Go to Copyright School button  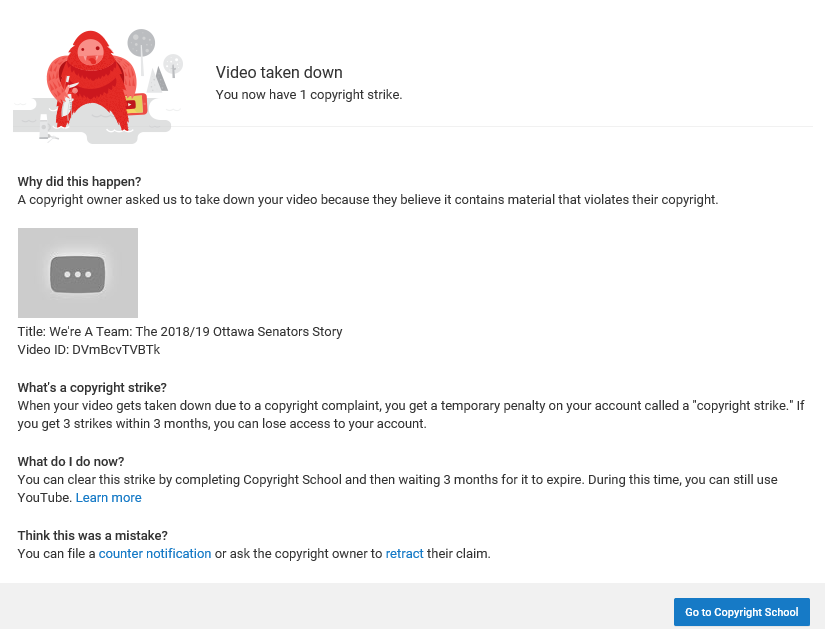coord(741,612)
